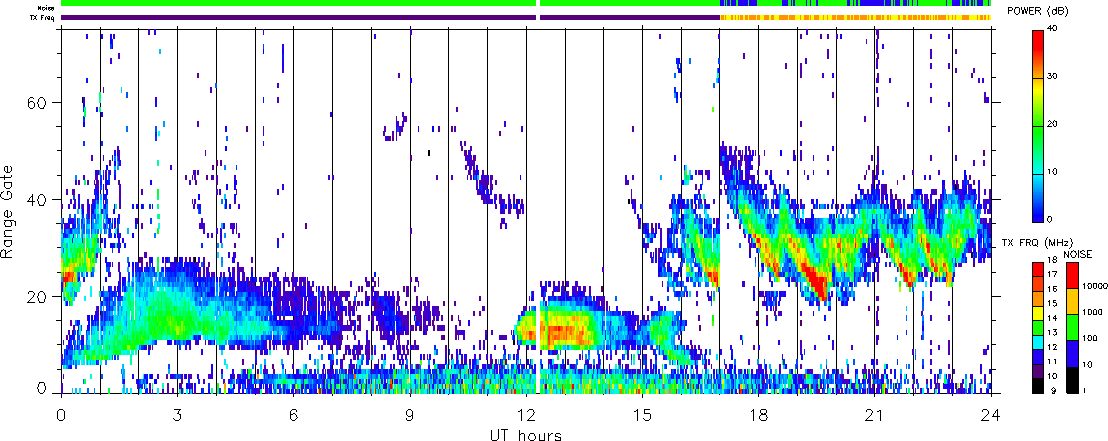Viewport: 1108px width, 441px height.
Task: Click the purple TX Freq status bar above plot
Action: tap(391, 18)
